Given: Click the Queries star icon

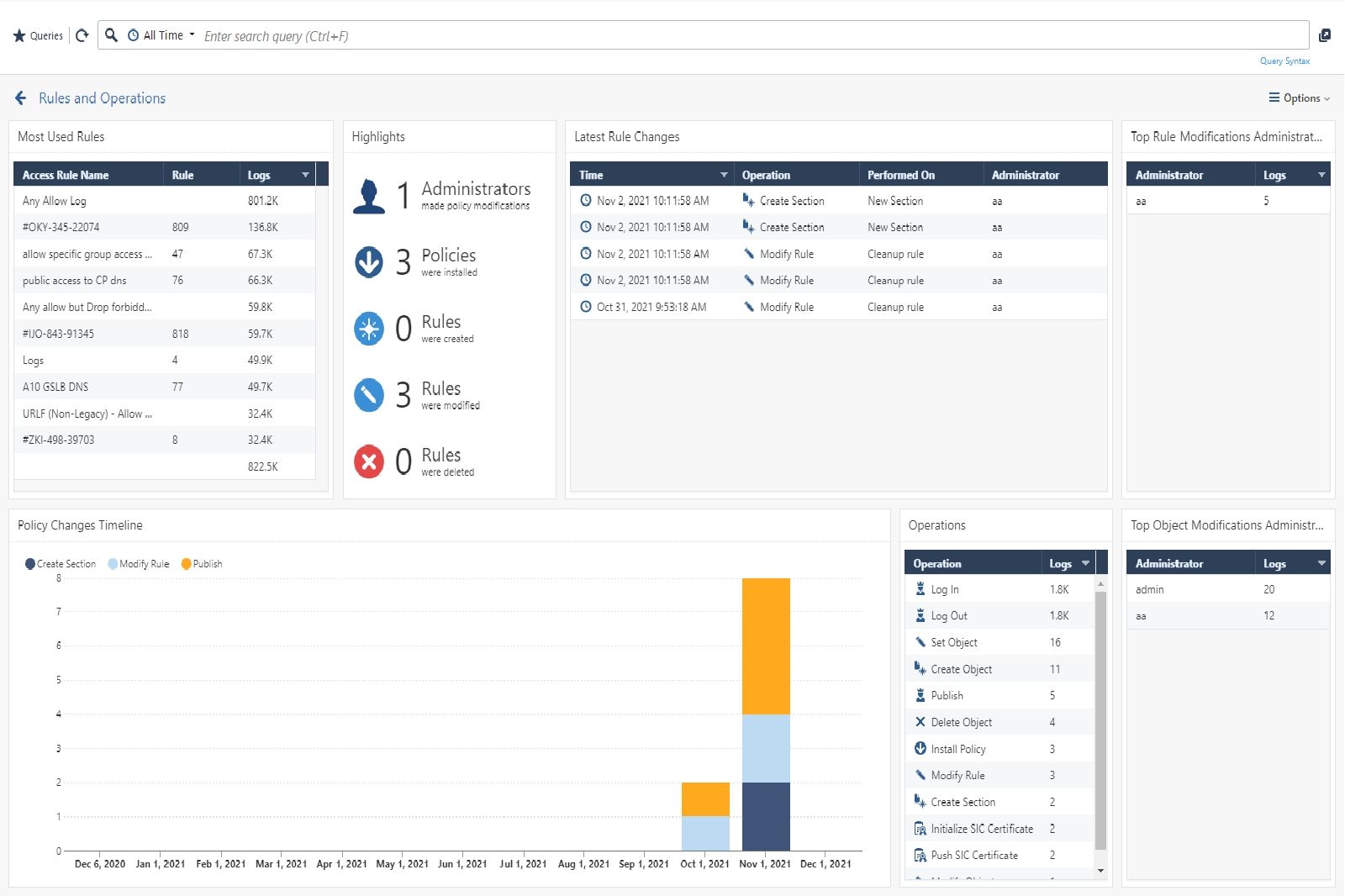Looking at the screenshot, I should (19, 36).
